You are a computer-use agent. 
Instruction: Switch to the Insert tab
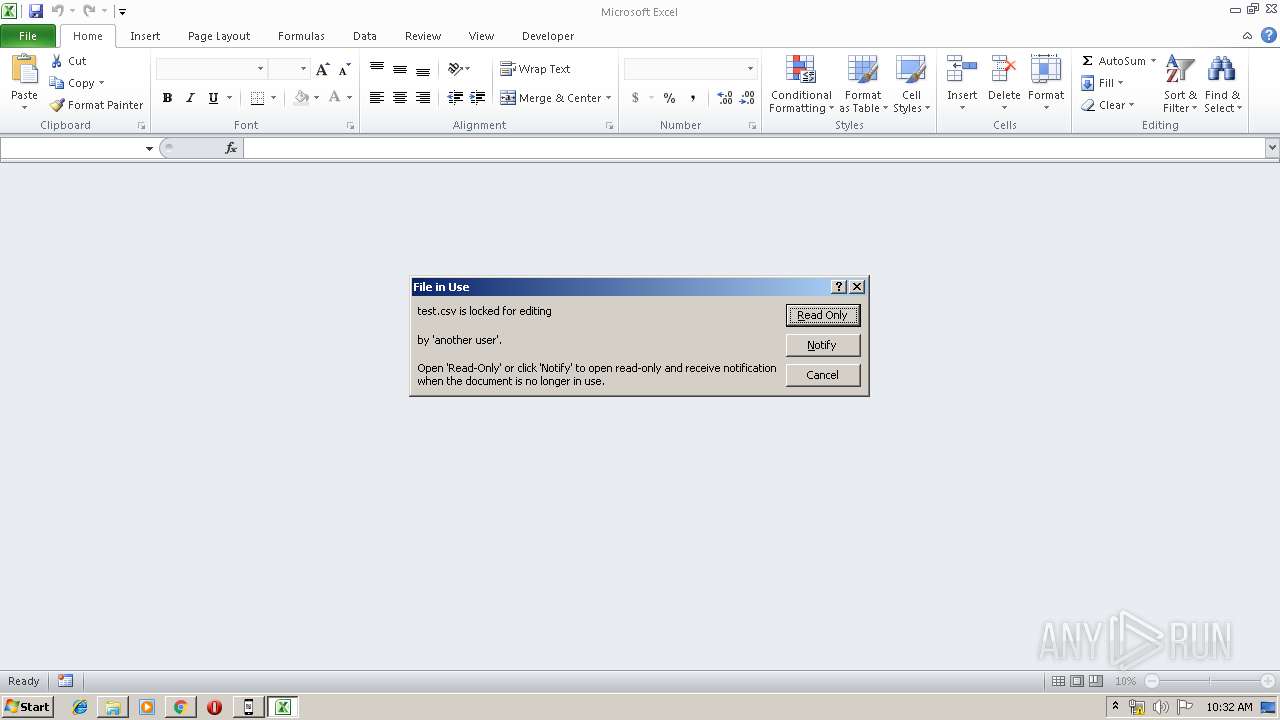[x=145, y=36]
